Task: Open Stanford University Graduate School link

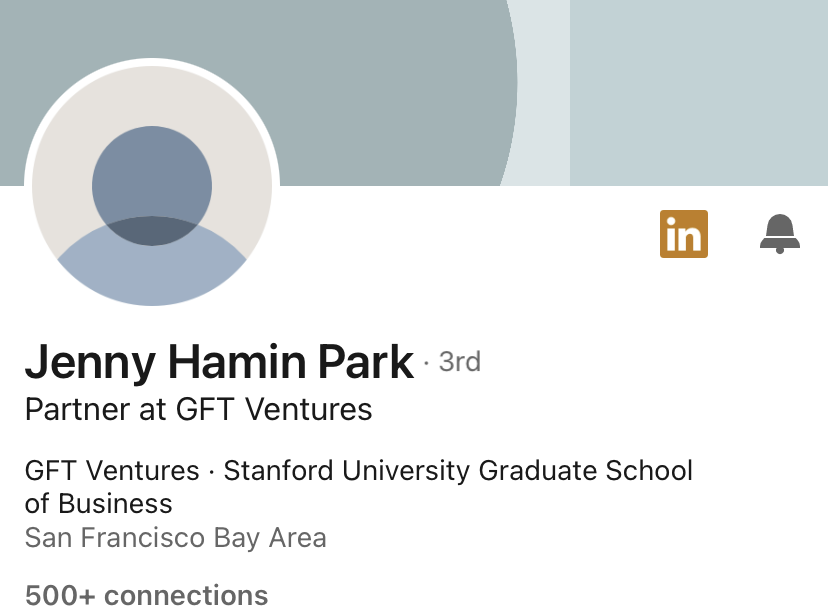Action: click(458, 471)
